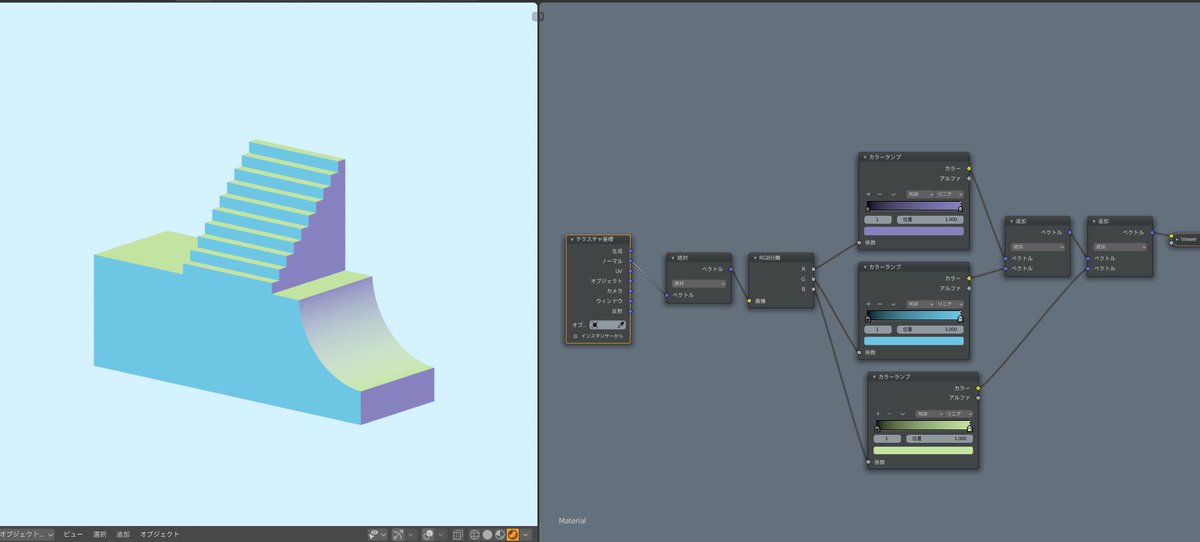Open RGB color mode dropdown in green ramp
This screenshot has height=542, width=1200.
pos(930,413)
